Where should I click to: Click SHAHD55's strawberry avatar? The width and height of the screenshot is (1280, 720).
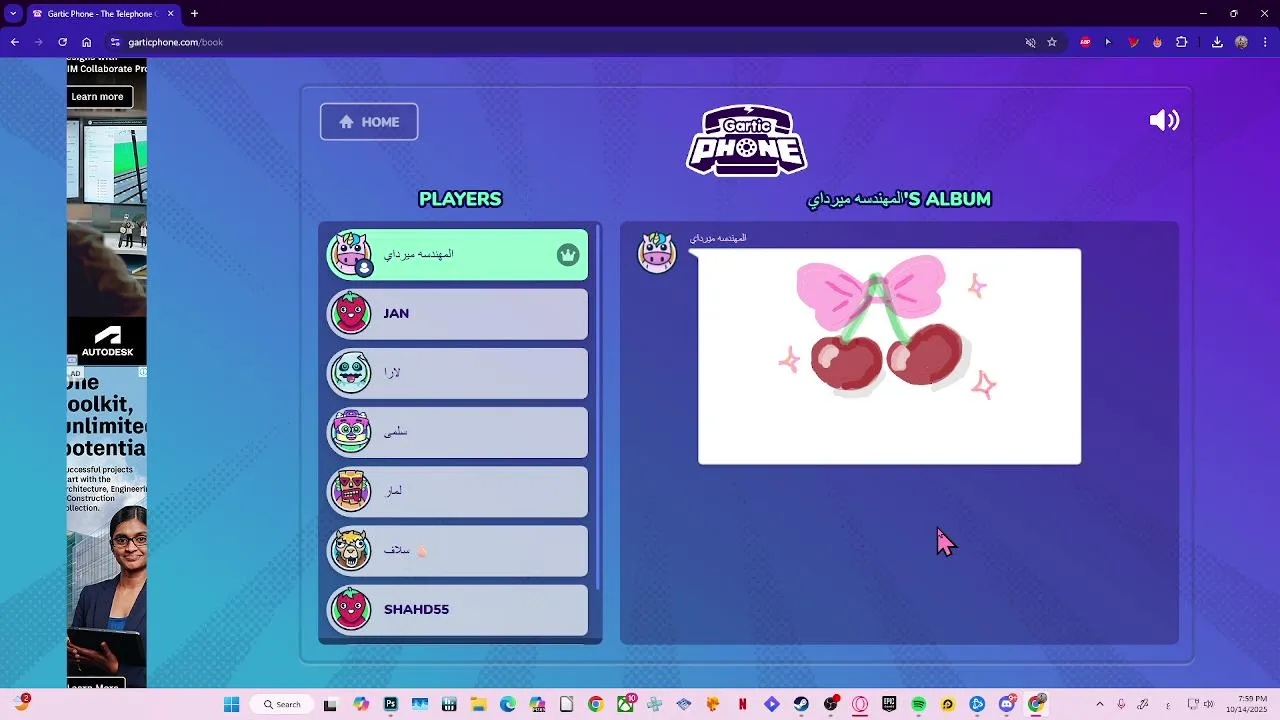tap(351, 610)
